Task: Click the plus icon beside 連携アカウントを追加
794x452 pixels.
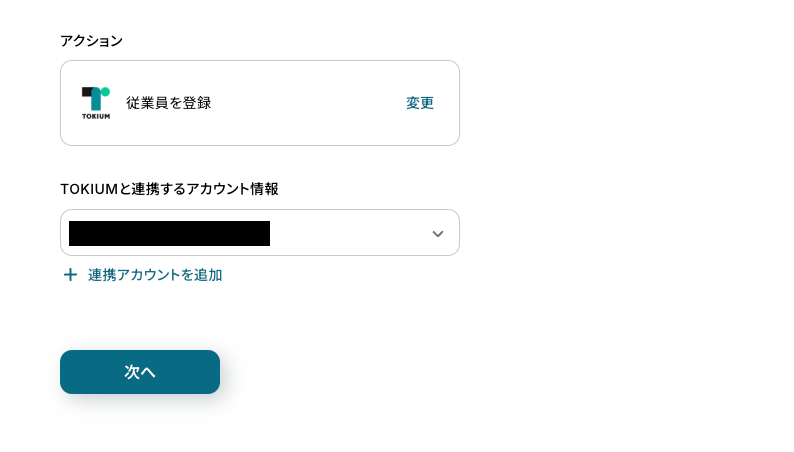Action: 70,275
